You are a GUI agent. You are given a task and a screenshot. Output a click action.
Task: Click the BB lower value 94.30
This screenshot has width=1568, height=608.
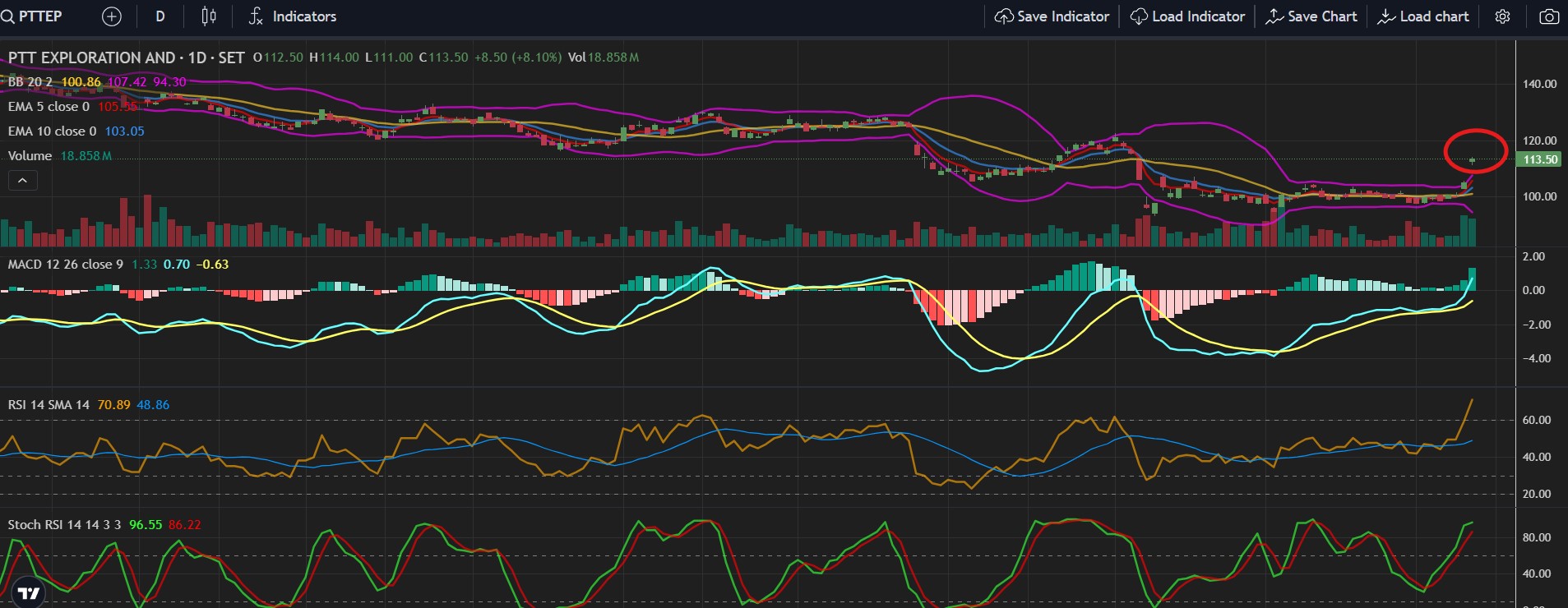169,82
